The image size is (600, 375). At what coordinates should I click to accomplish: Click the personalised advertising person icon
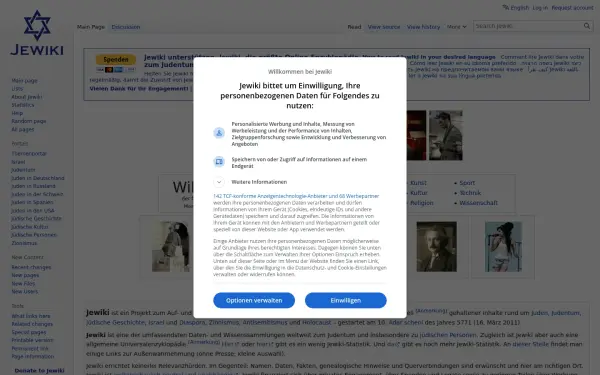tap(219, 133)
